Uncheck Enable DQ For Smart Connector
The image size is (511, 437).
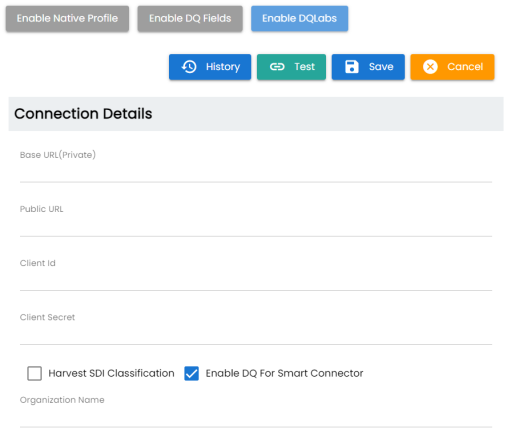pos(192,373)
